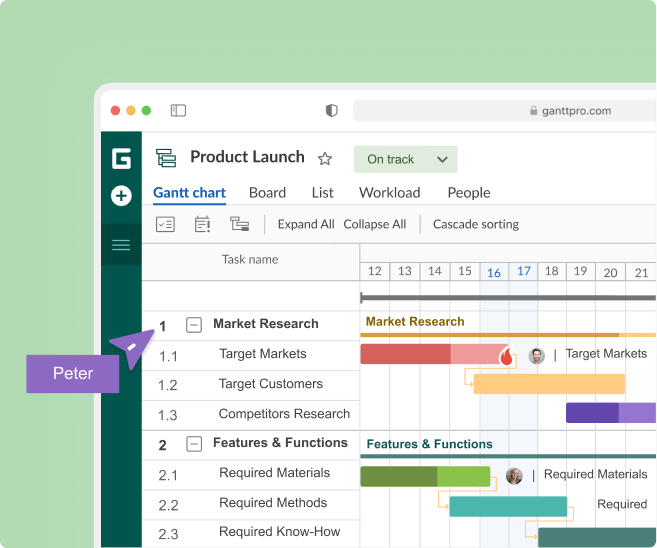
Task: Open the People tab
Action: click(x=468, y=193)
